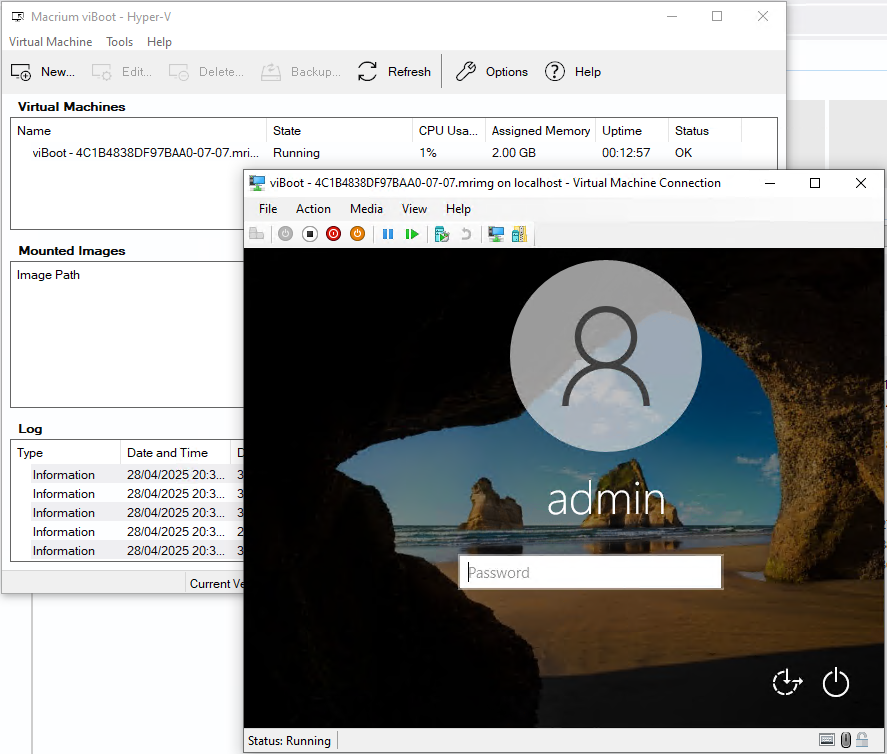This screenshot has width=887, height=754.
Task: Turn off the virtual machine with the stop icon
Action: tap(309, 233)
